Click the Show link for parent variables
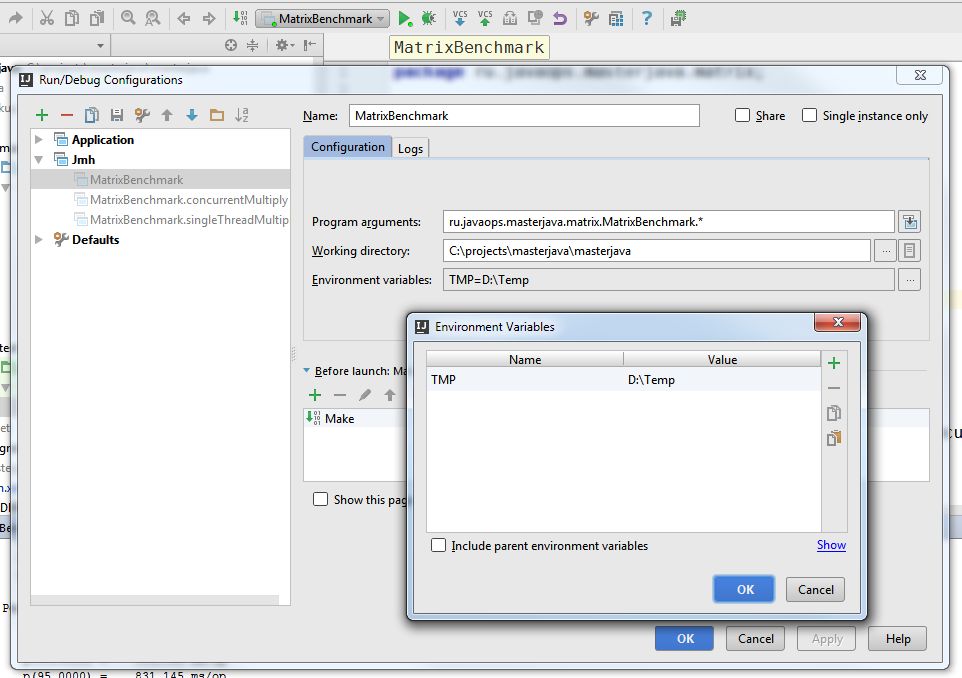The height and width of the screenshot is (678, 962). pyautogui.click(x=831, y=545)
